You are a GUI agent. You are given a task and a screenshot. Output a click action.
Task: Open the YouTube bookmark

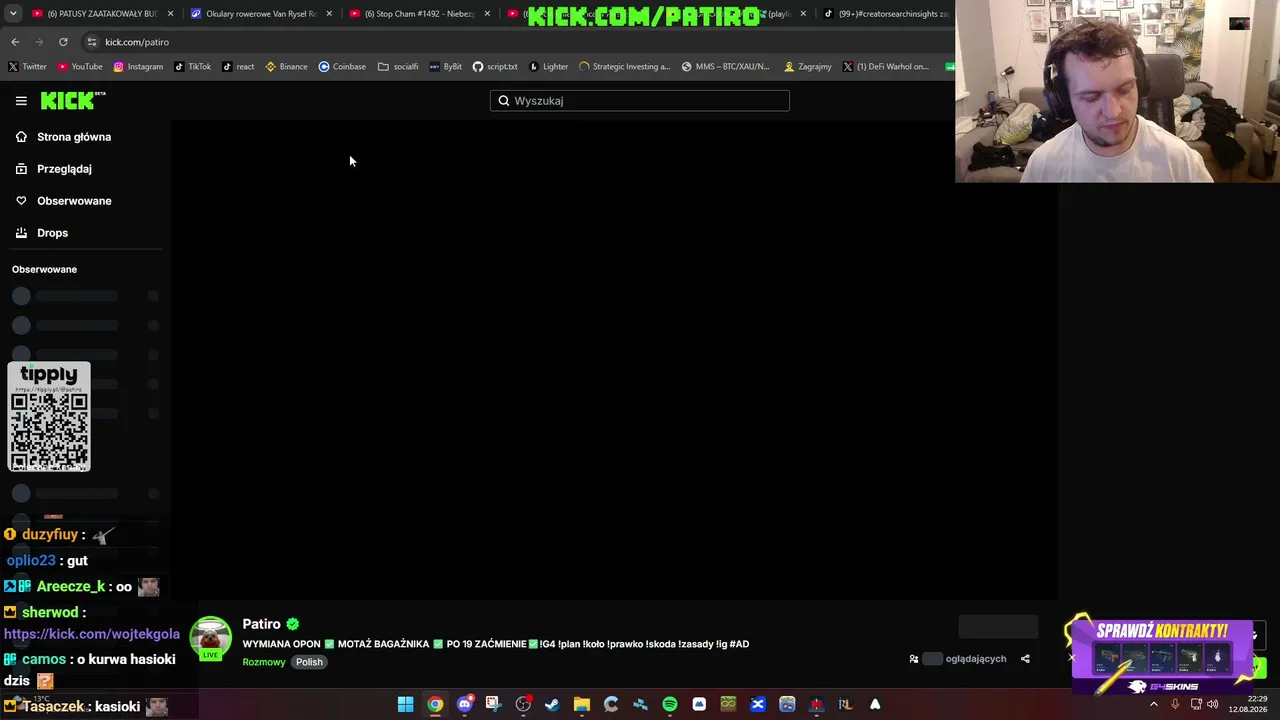click(x=80, y=67)
